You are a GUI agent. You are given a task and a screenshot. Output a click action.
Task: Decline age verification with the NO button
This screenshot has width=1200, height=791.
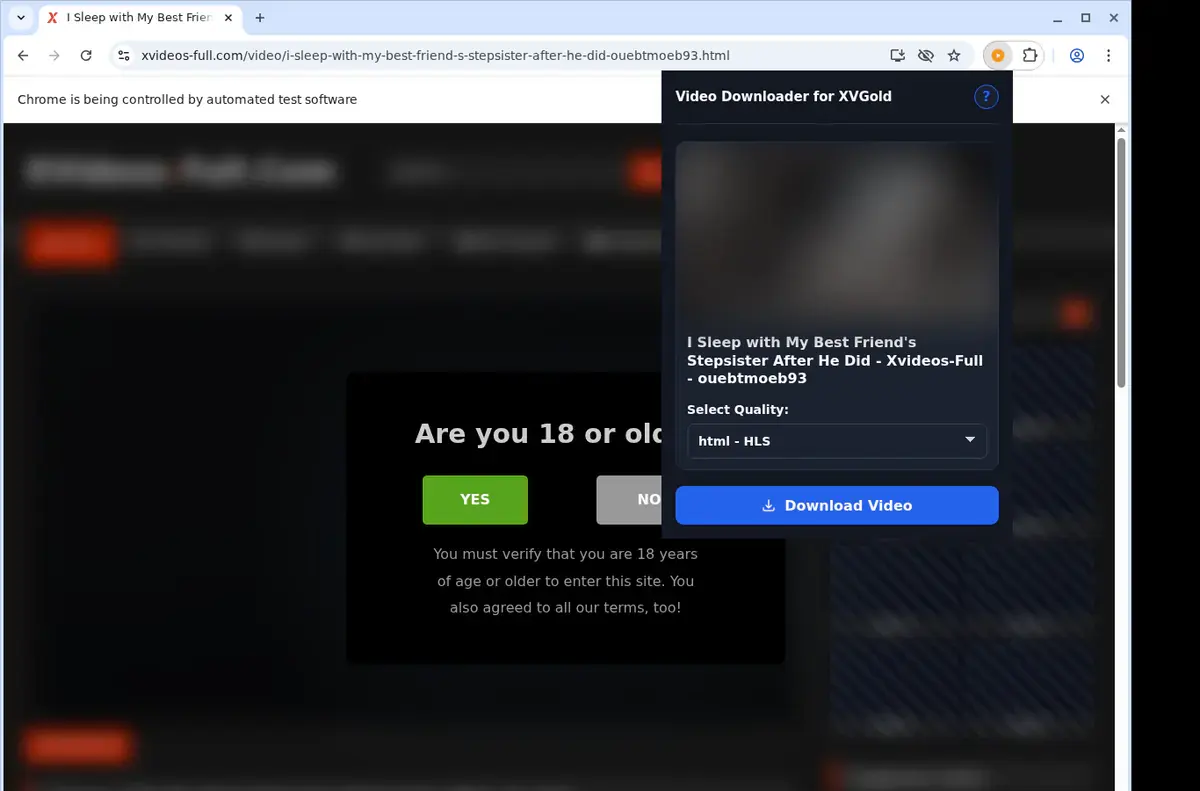630,500
